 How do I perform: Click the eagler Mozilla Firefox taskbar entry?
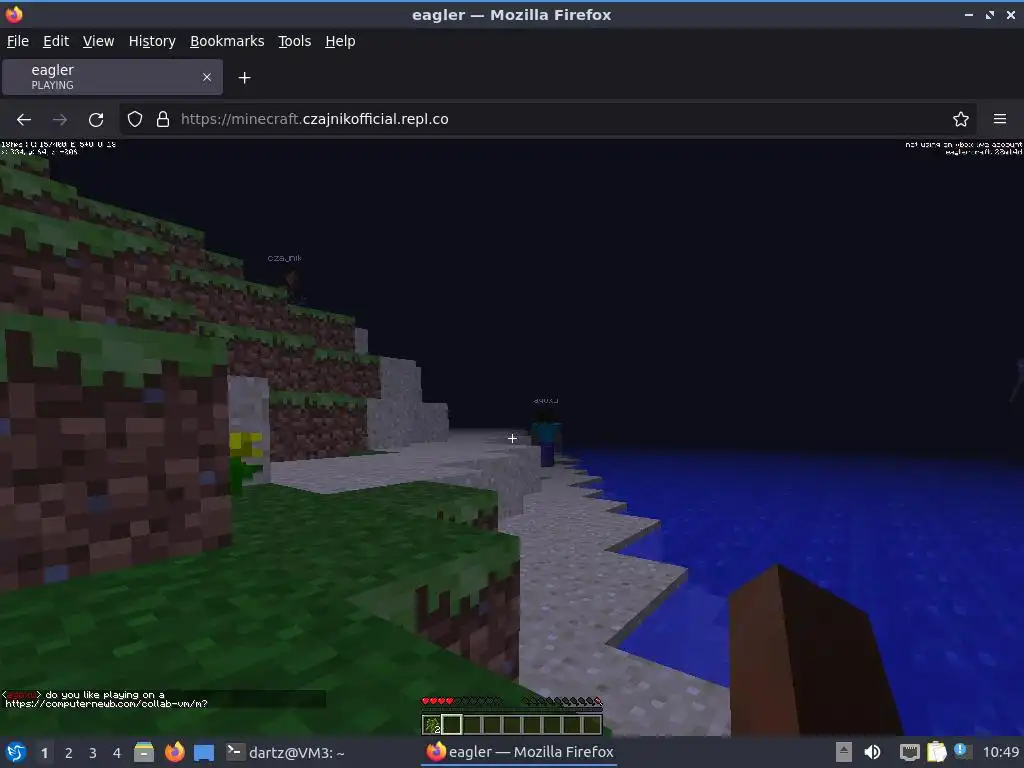tap(520, 752)
